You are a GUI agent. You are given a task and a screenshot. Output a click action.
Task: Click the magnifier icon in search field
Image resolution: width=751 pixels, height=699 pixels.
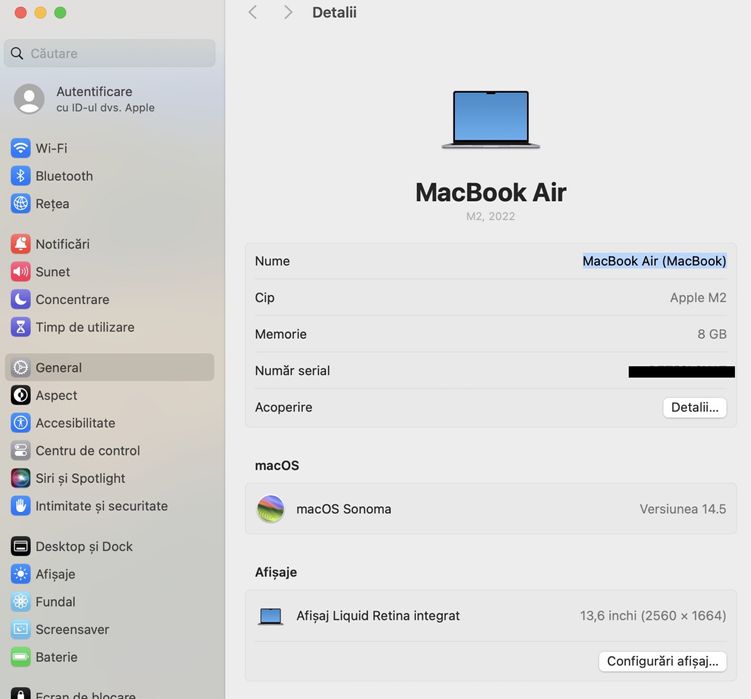(x=17, y=53)
